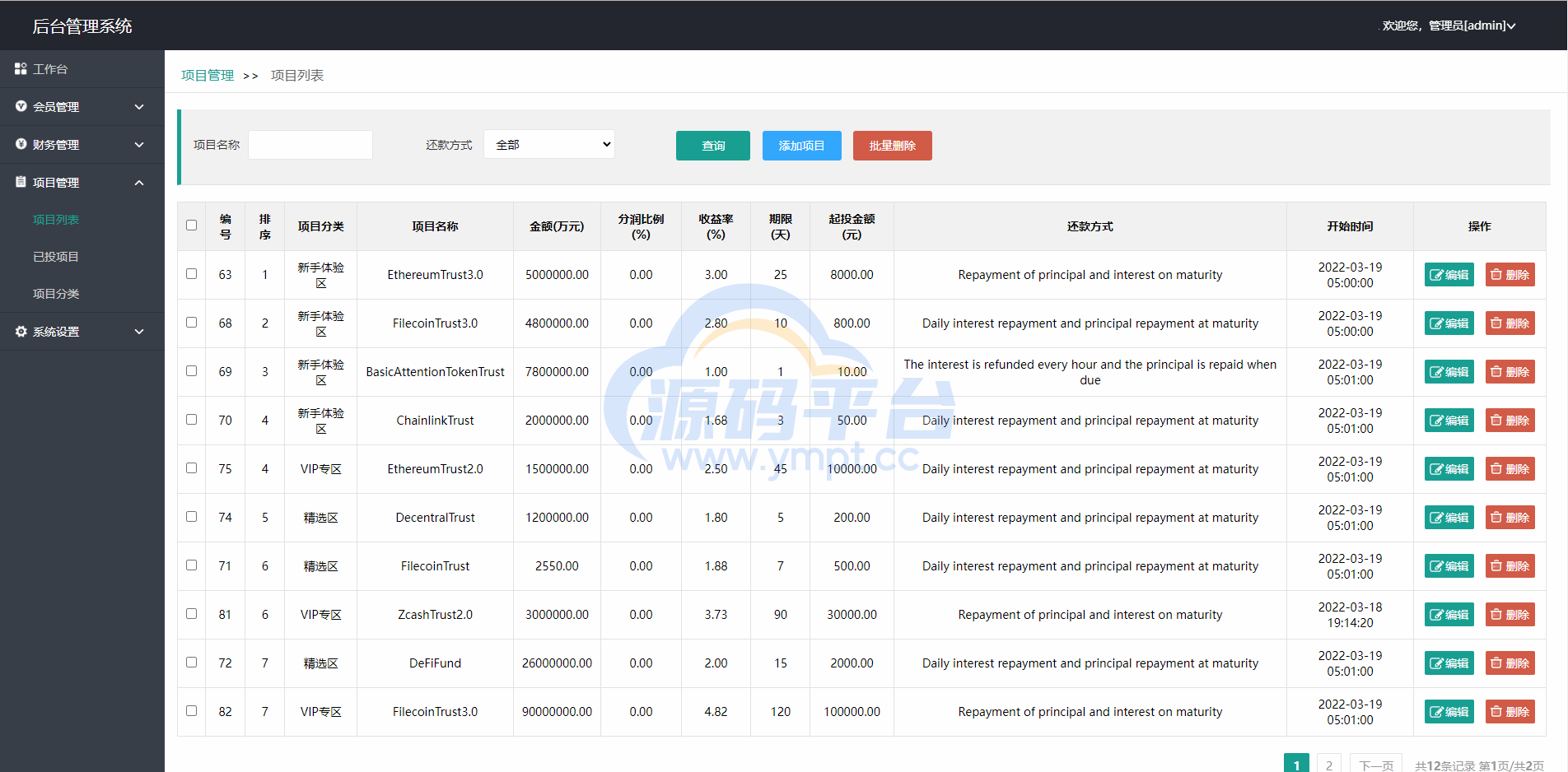Image resolution: width=1568 pixels, height=772 pixels.
Task: Delete the ChainlinkTrust project row
Action: click(1510, 421)
